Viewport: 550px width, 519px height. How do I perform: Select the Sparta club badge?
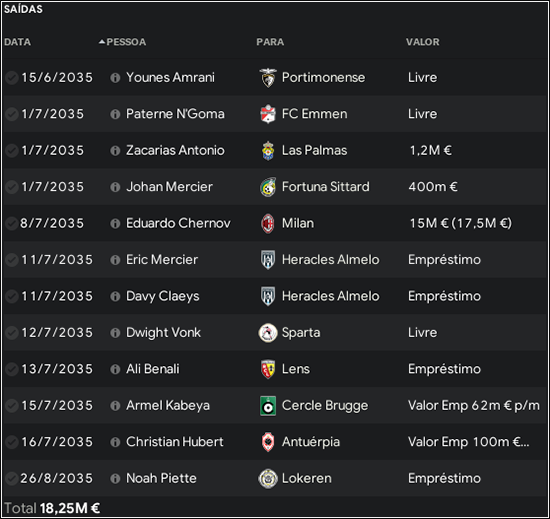(x=268, y=333)
